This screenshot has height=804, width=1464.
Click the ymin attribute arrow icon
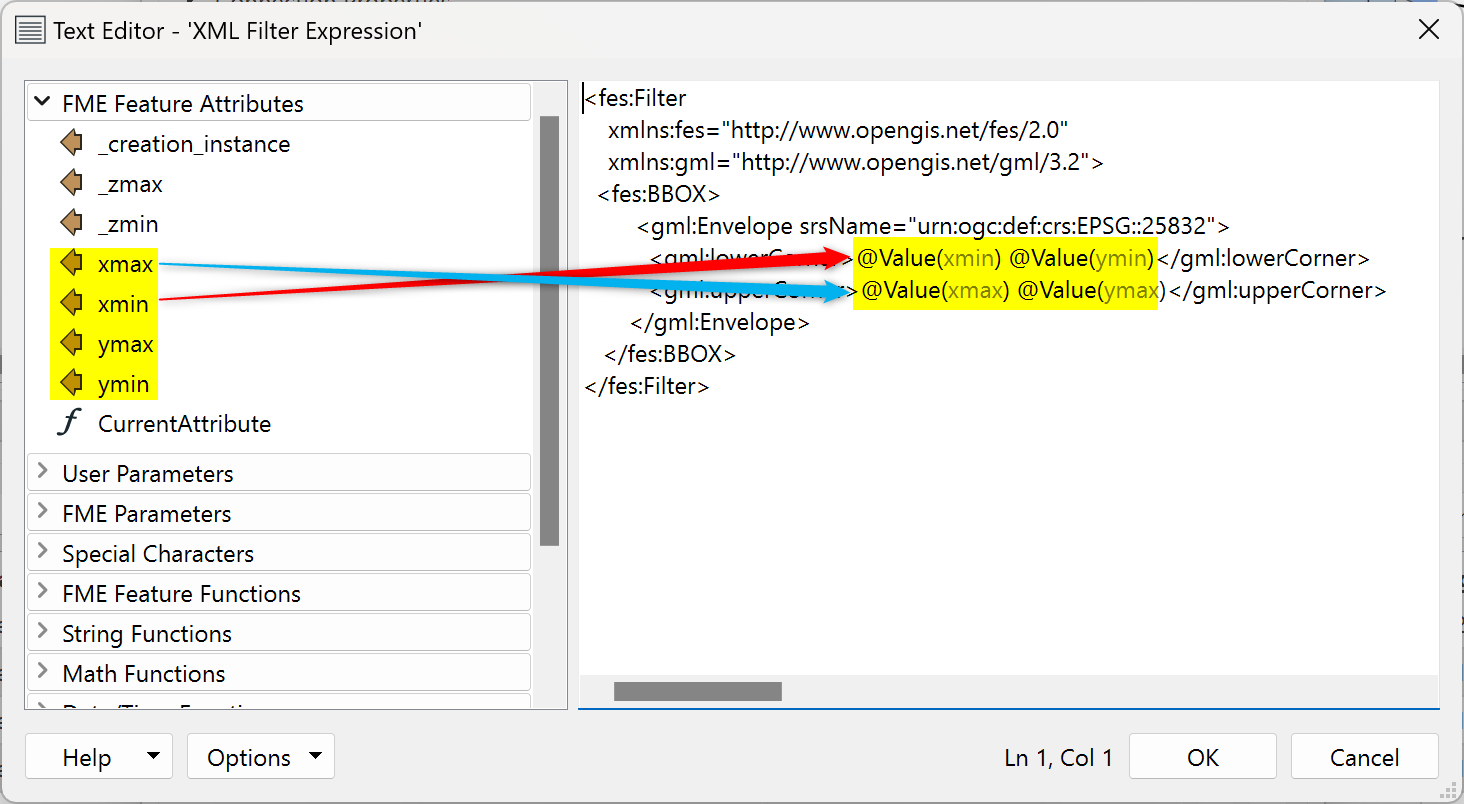(71, 384)
